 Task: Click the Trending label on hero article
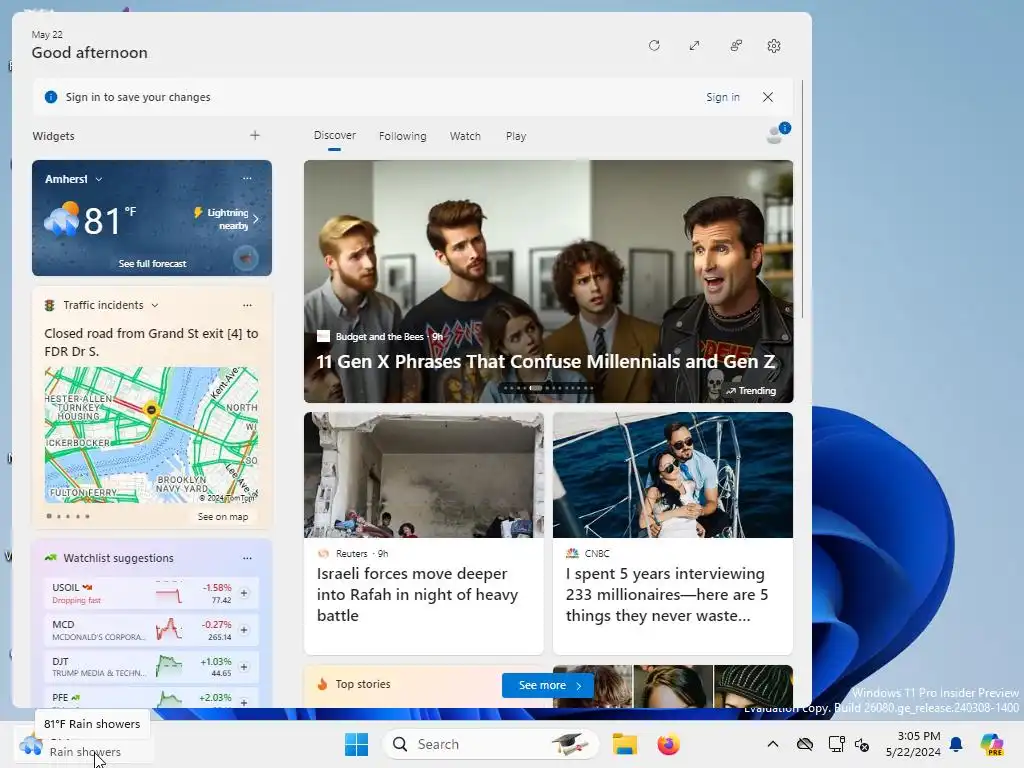pos(750,391)
